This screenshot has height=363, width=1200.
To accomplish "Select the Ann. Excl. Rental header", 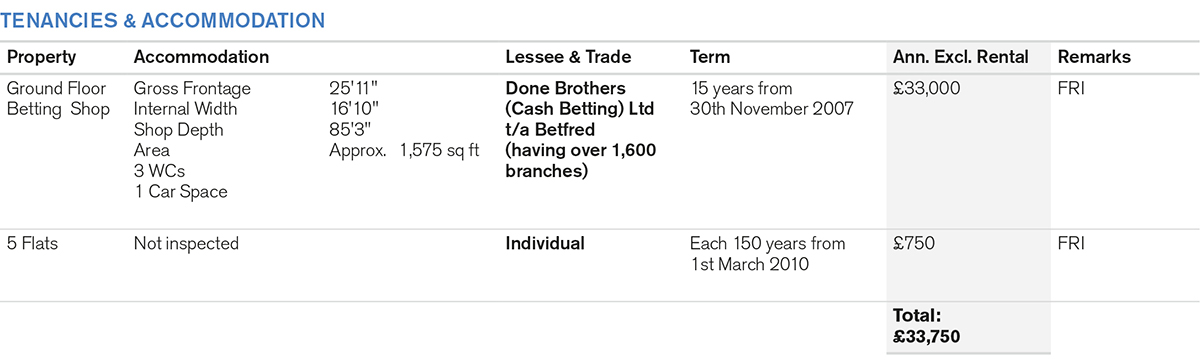I will [x=960, y=57].
